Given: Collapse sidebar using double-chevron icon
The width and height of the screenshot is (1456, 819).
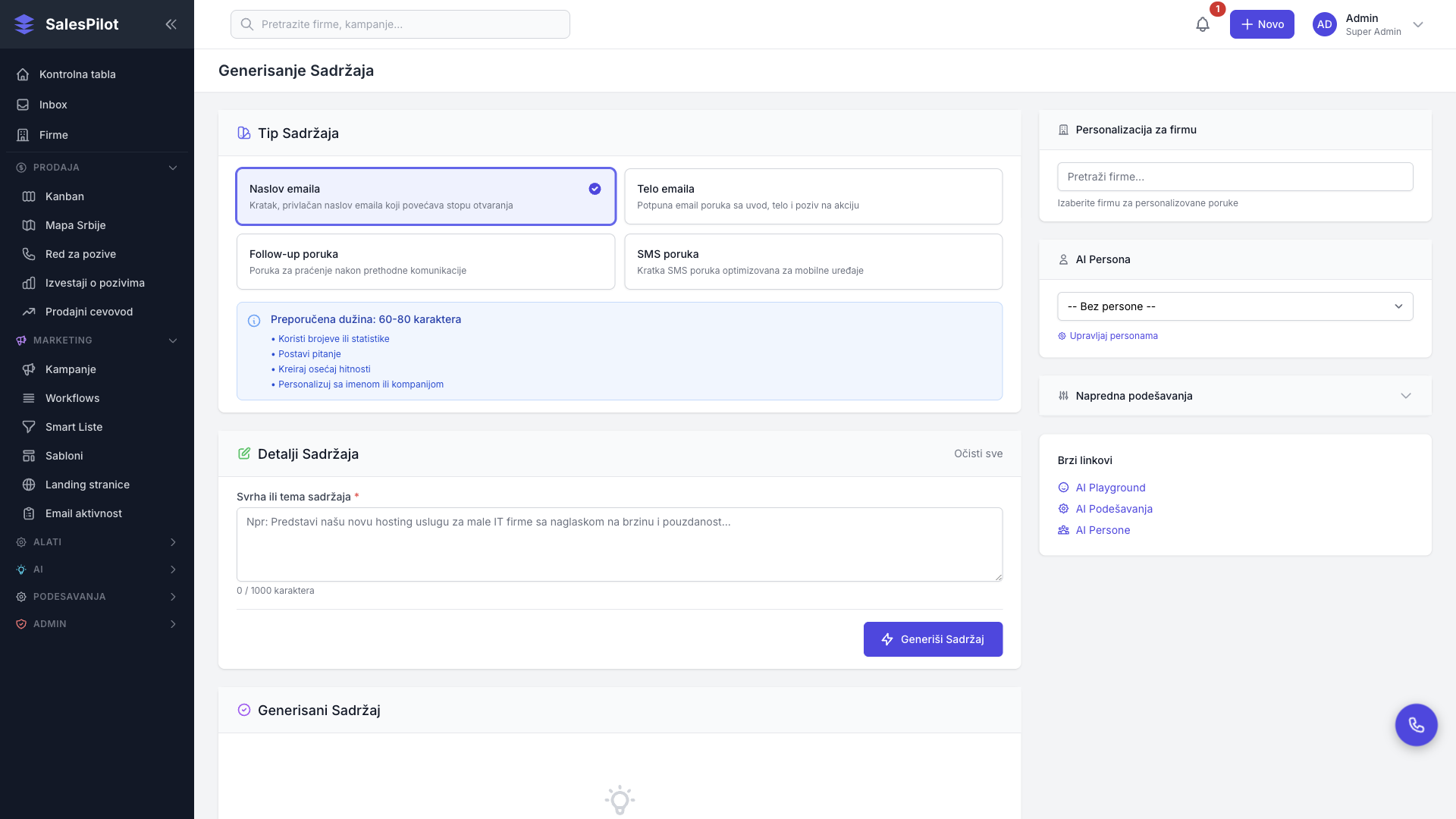Looking at the screenshot, I should point(171,24).
